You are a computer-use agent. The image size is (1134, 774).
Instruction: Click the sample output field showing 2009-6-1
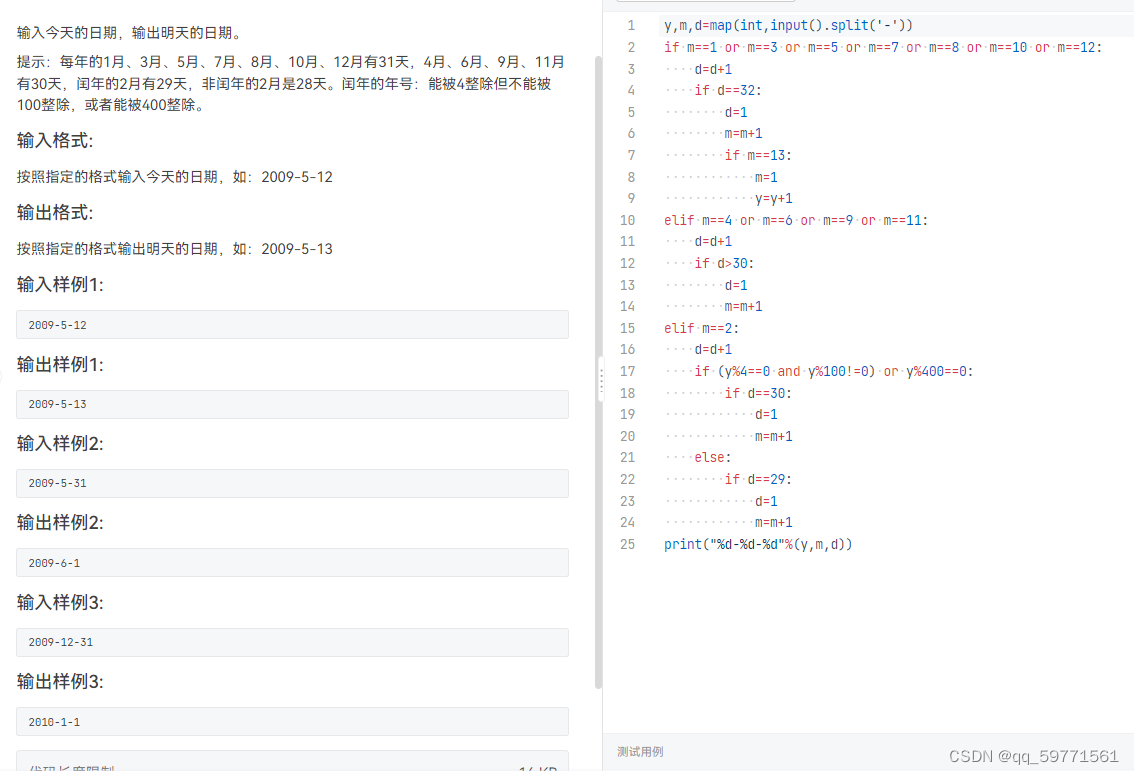coord(291,562)
